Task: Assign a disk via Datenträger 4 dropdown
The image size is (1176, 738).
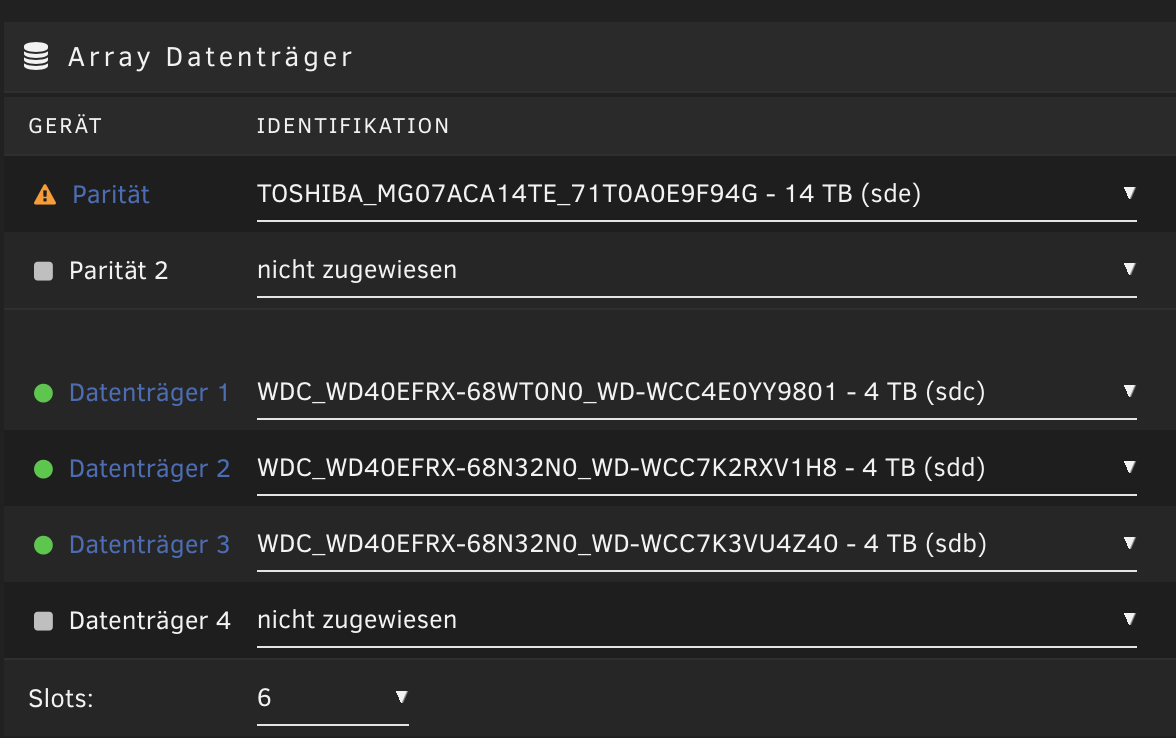Action: [x=697, y=621]
